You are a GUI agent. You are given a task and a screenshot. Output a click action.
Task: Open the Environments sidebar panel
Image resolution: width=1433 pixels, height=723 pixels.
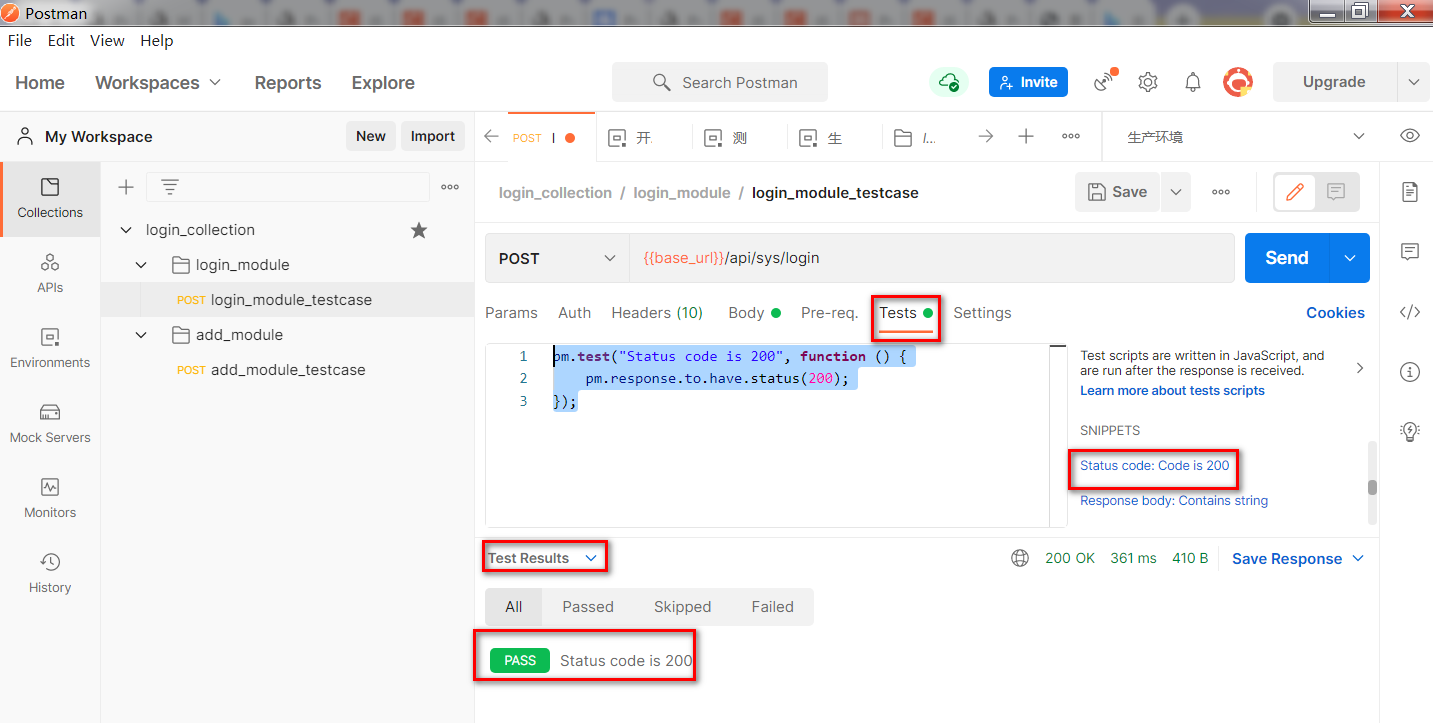pyautogui.click(x=50, y=348)
